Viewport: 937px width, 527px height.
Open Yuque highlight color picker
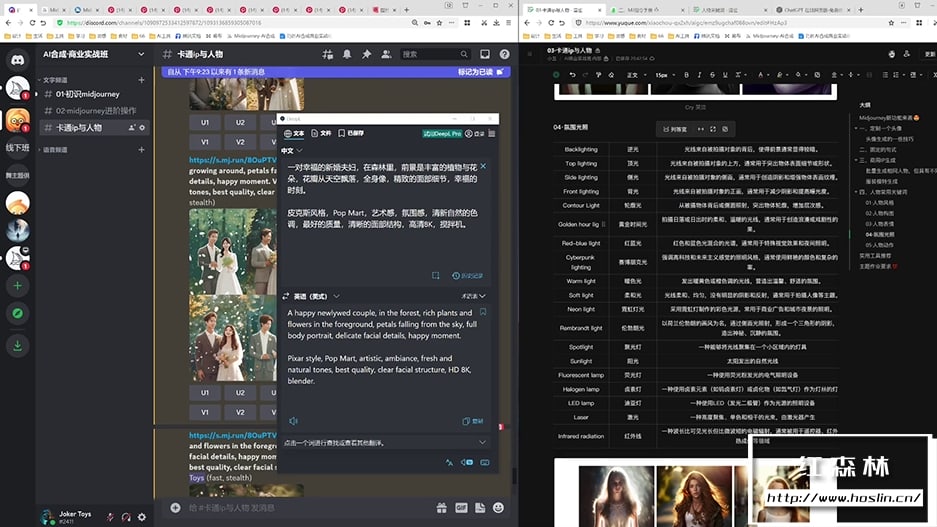click(780, 75)
